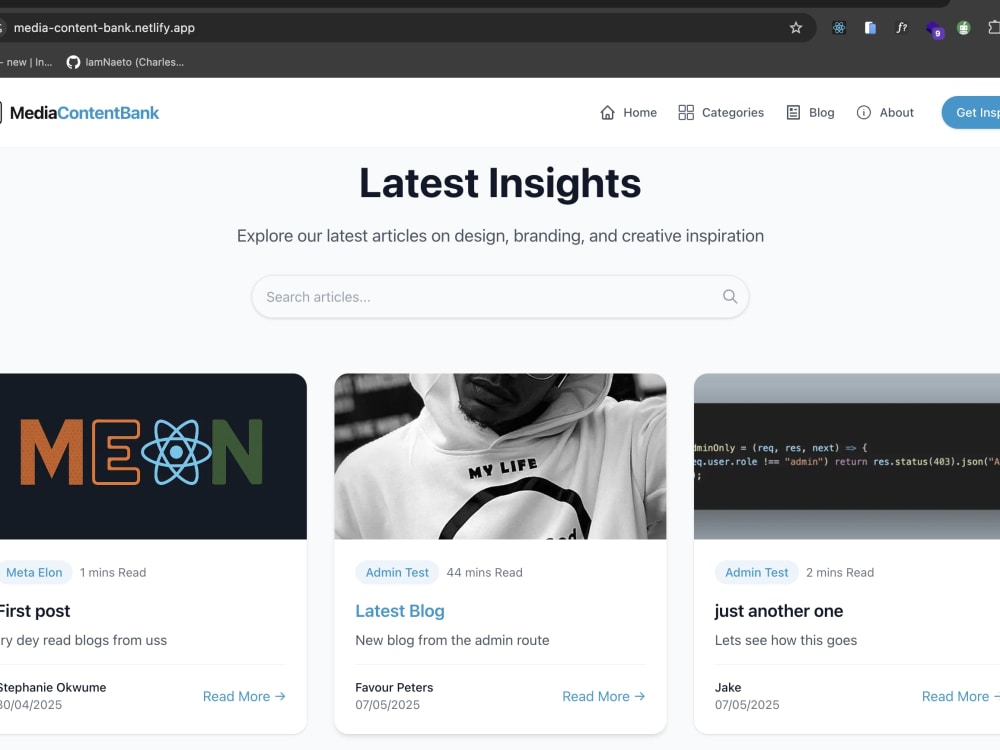Click the '2 mins Read' label
Image resolution: width=1000 pixels, height=750 pixels.
point(840,572)
